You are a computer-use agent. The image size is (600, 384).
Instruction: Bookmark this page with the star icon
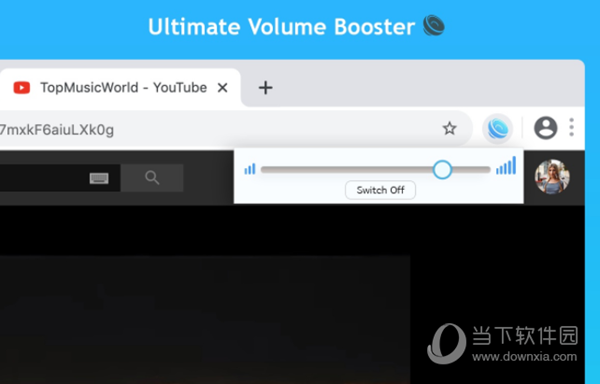(450, 129)
